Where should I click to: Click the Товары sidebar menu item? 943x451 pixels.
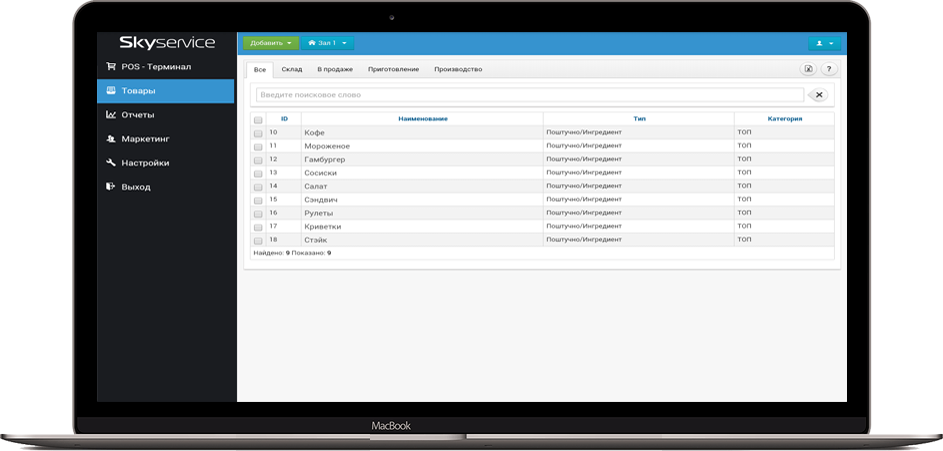click(x=165, y=91)
